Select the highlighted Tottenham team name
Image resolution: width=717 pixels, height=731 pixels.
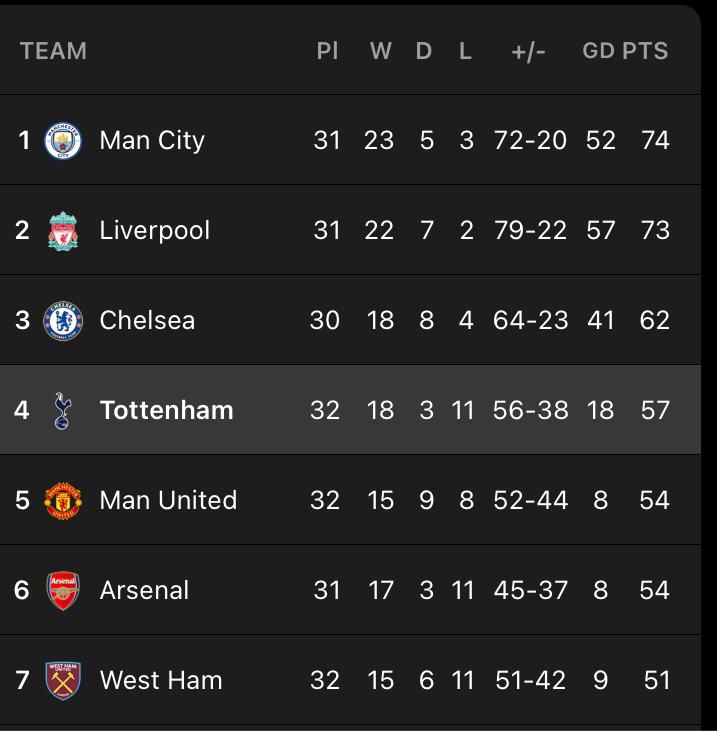pyautogui.click(x=166, y=410)
